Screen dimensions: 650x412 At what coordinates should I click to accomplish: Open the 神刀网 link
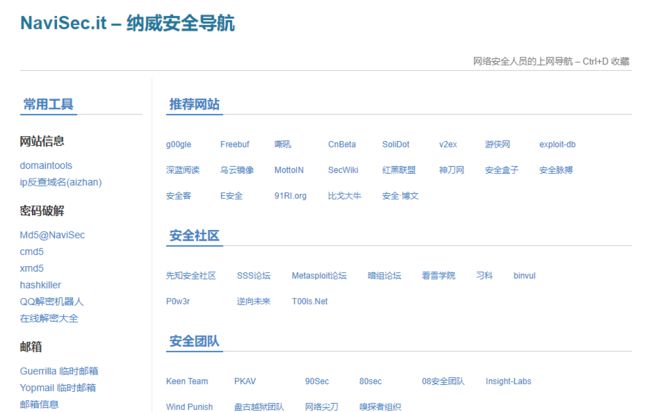[451, 170]
